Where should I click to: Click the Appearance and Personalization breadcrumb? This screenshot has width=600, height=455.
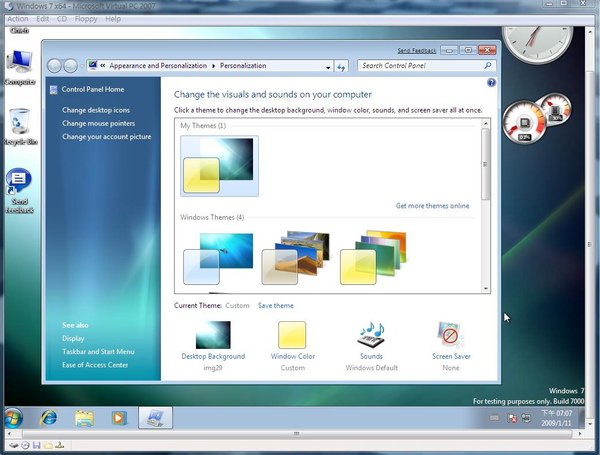pyautogui.click(x=158, y=66)
